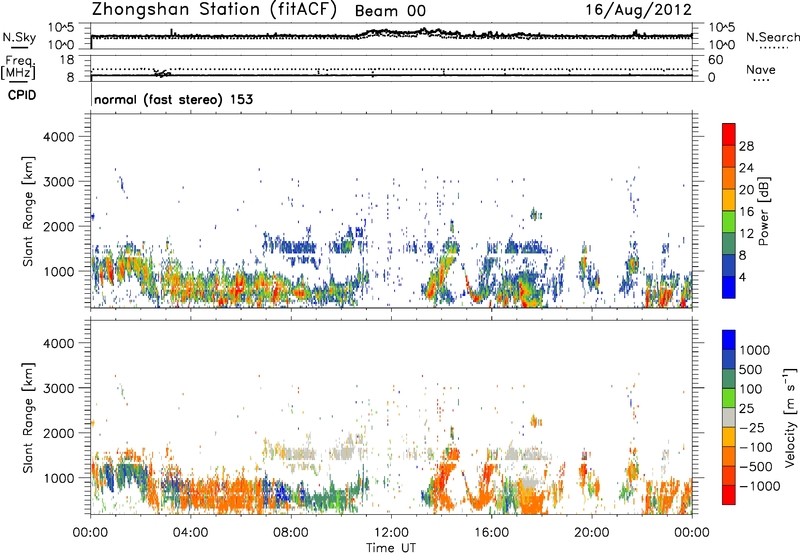Click the 'N.Sky' legend label

click(19, 37)
